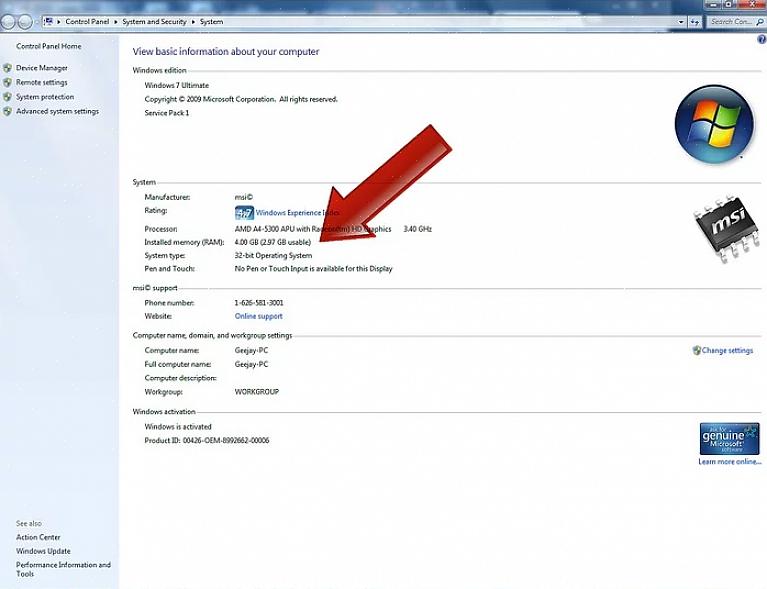Click shield icon beside Remote settings
767x589 pixels.
point(7,82)
